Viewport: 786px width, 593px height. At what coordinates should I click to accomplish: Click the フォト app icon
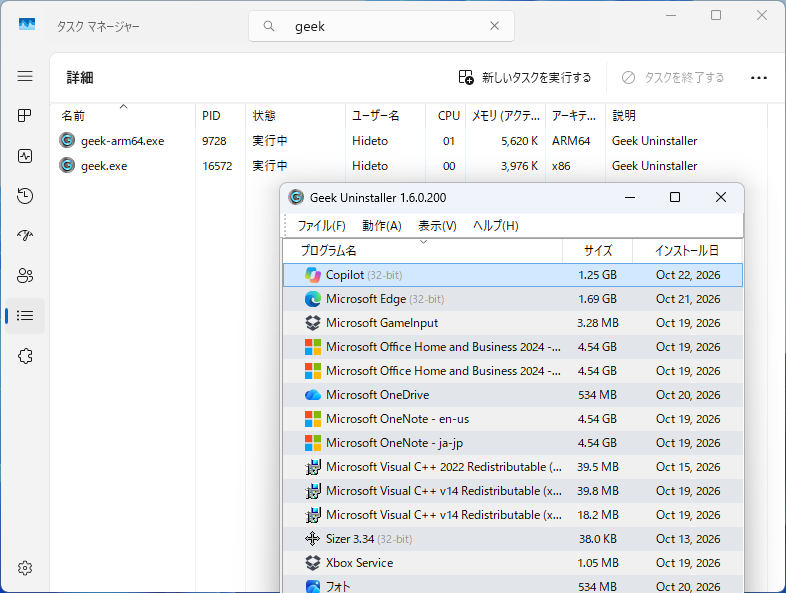coord(313,586)
